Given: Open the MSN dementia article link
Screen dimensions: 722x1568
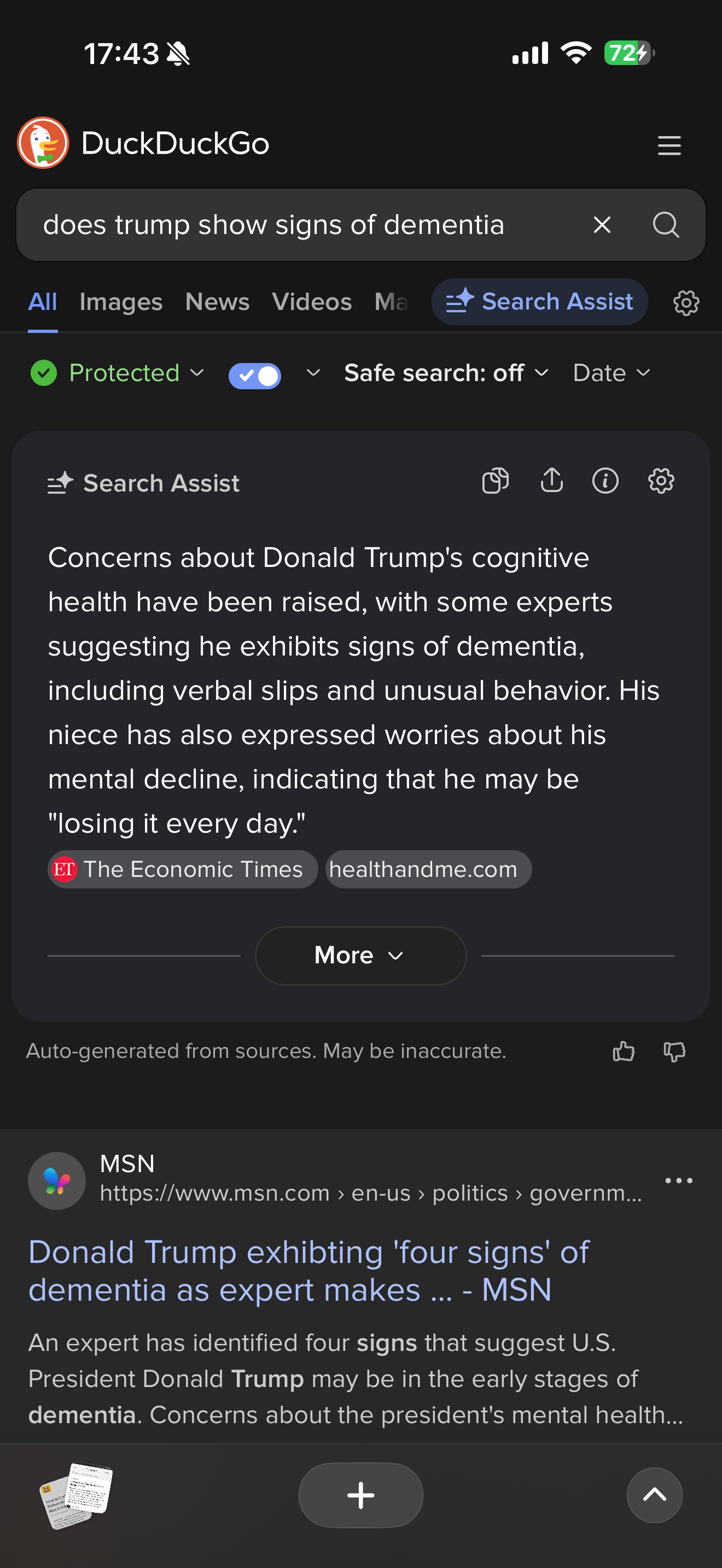Looking at the screenshot, I should coord(308,1271).
